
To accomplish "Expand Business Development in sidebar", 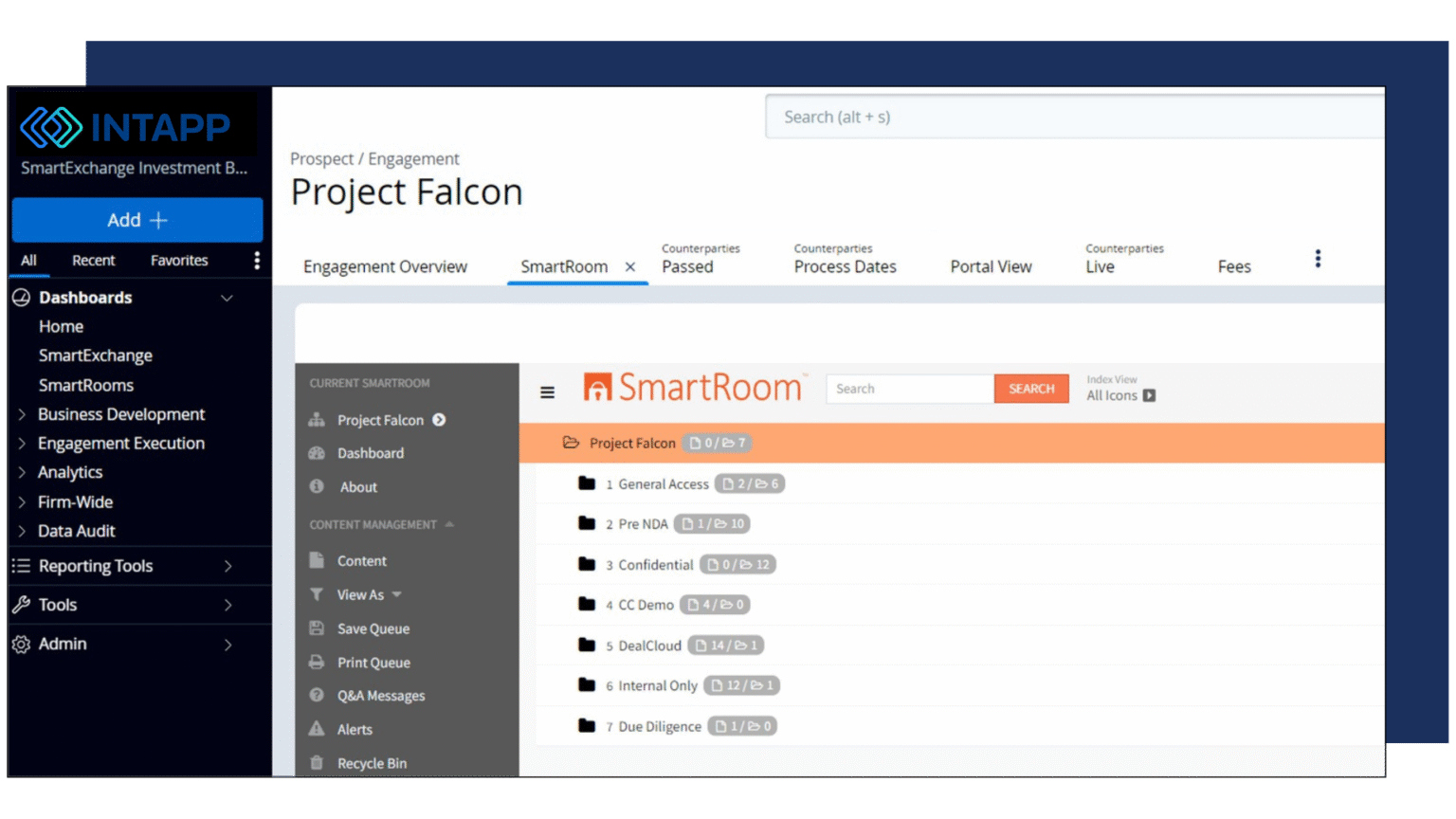I will (x=22, y=414).
